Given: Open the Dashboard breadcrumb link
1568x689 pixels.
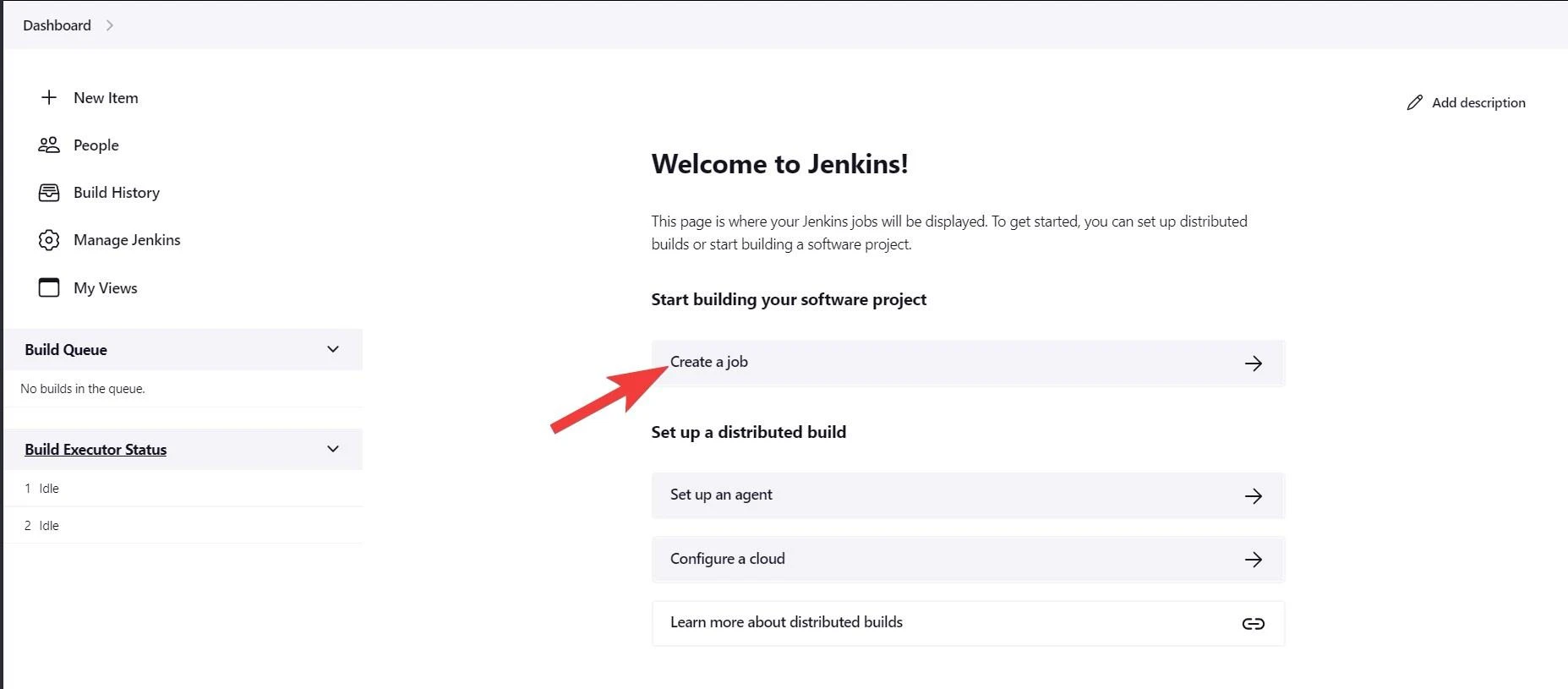Looking at the screenshot, I should (x=56, y=25).
